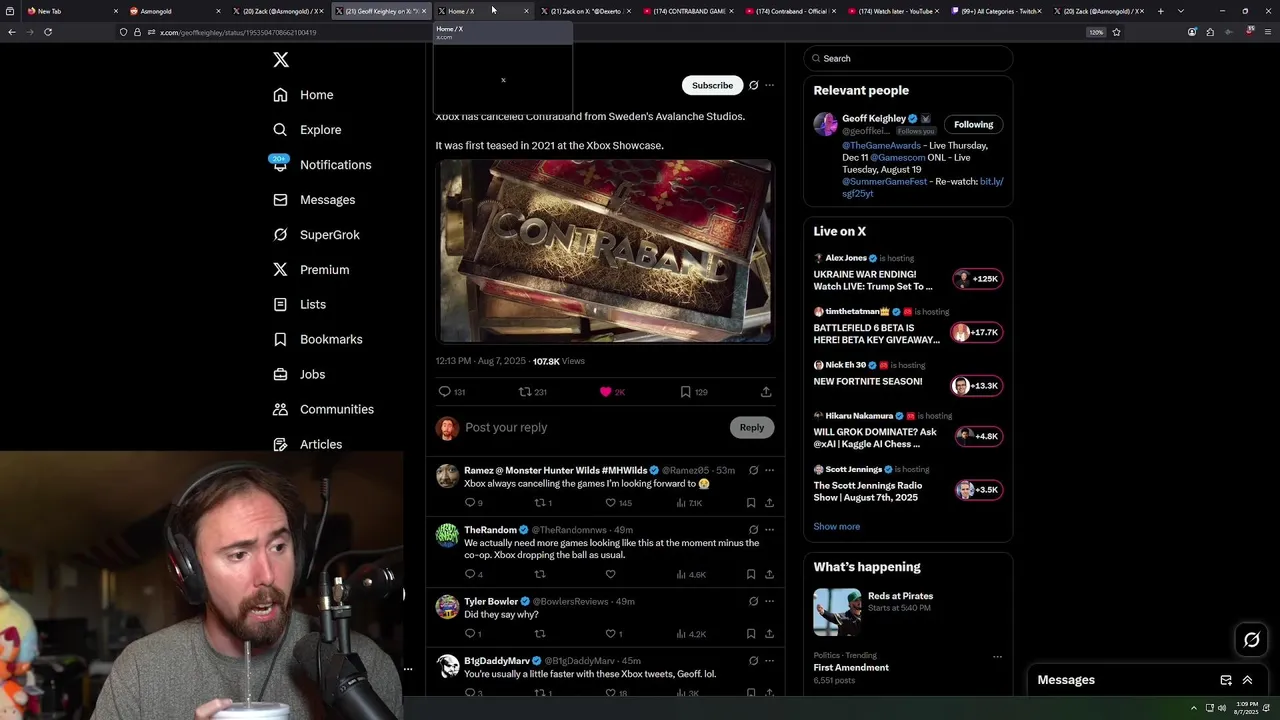The image size is (1280, 720).
Task: Open @TheGameAwards link in bio
Action: (881, 145)
